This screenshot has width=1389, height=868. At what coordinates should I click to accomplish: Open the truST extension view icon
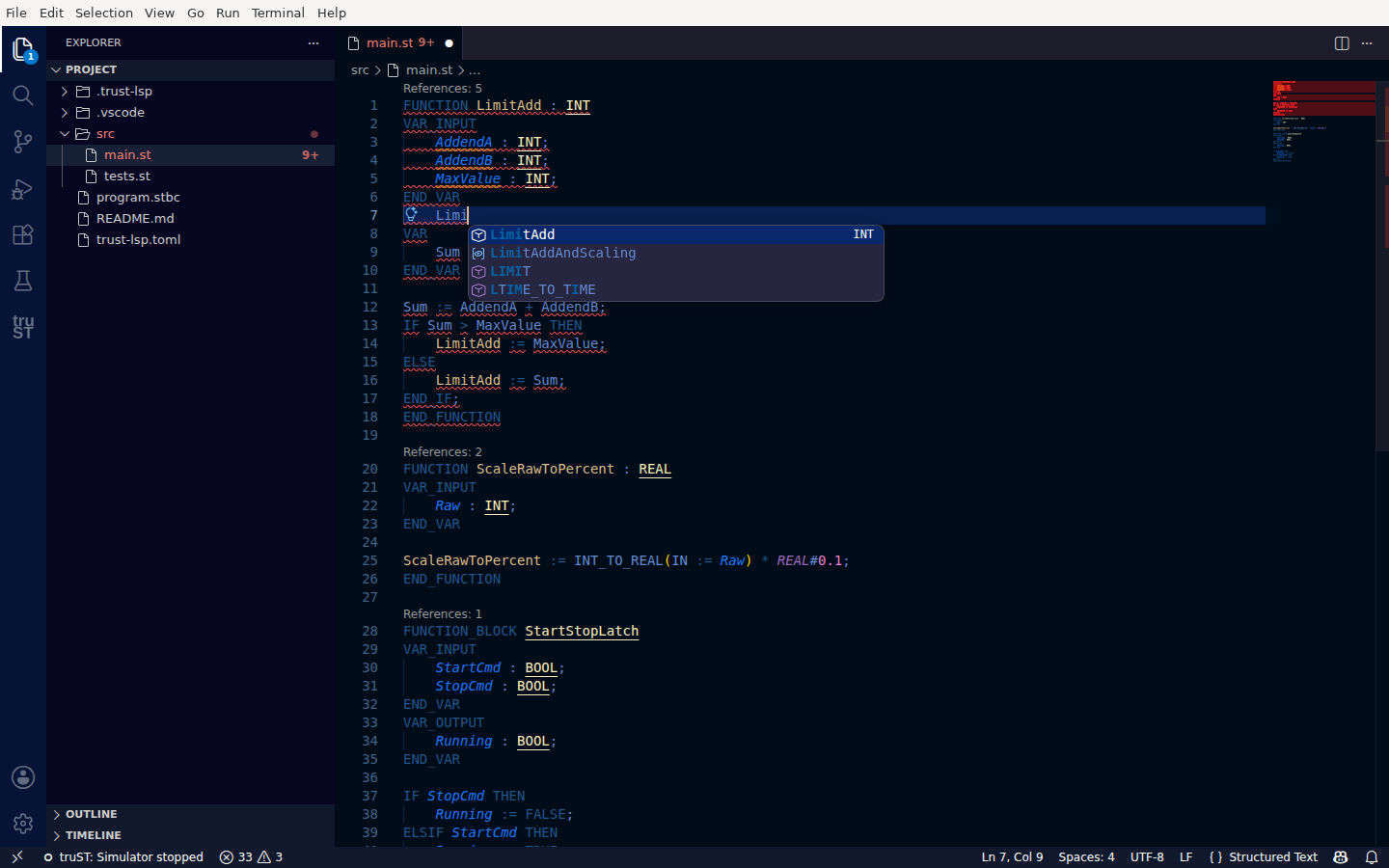(x=23, y=327)
